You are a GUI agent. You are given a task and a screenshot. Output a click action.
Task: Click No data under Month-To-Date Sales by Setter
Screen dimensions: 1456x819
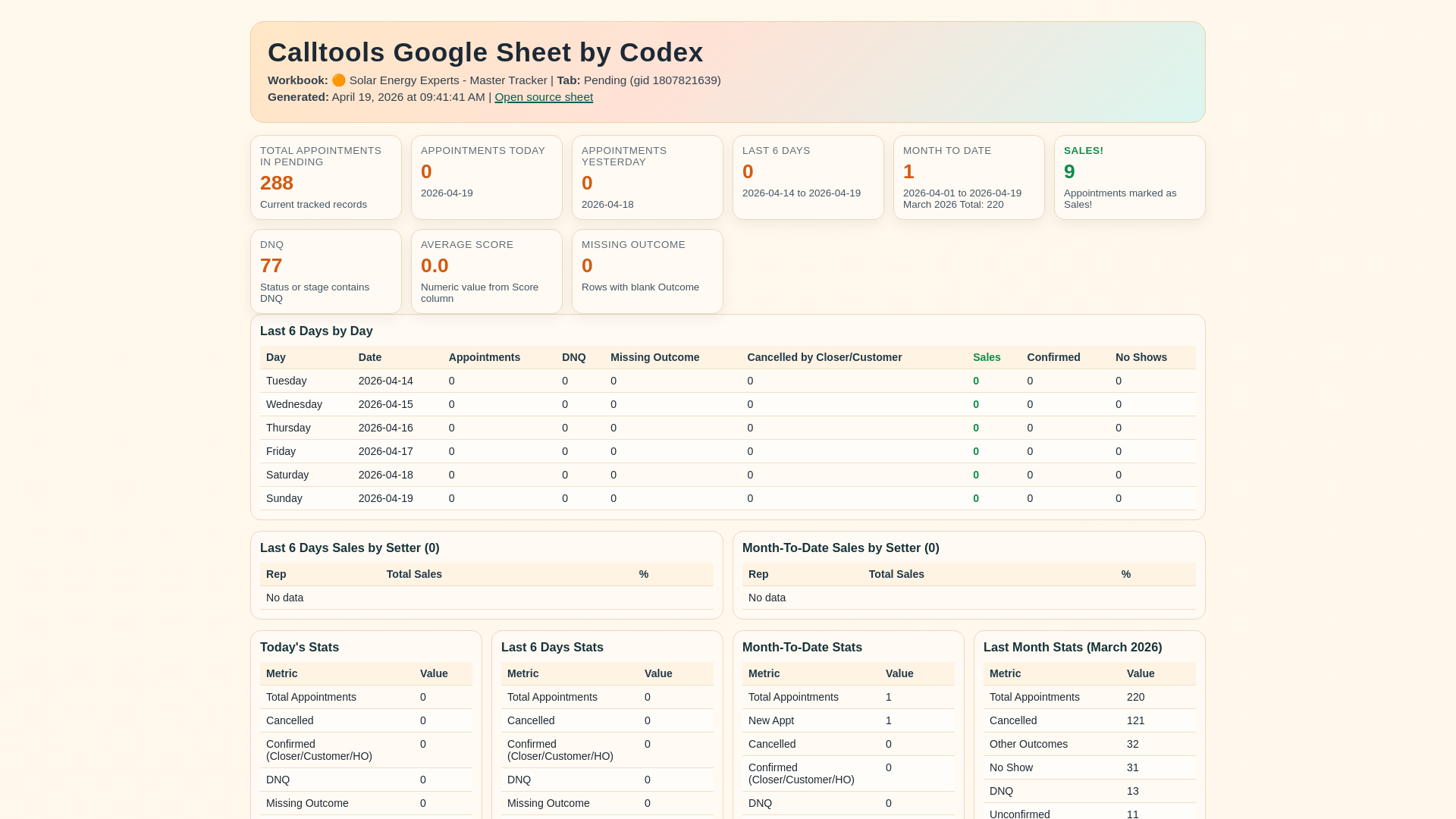coord(767,598)
